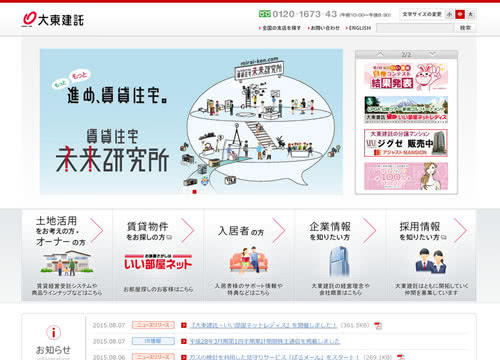Open the ENGLISH language link
The image size is (500, 360).
[360, 28]
